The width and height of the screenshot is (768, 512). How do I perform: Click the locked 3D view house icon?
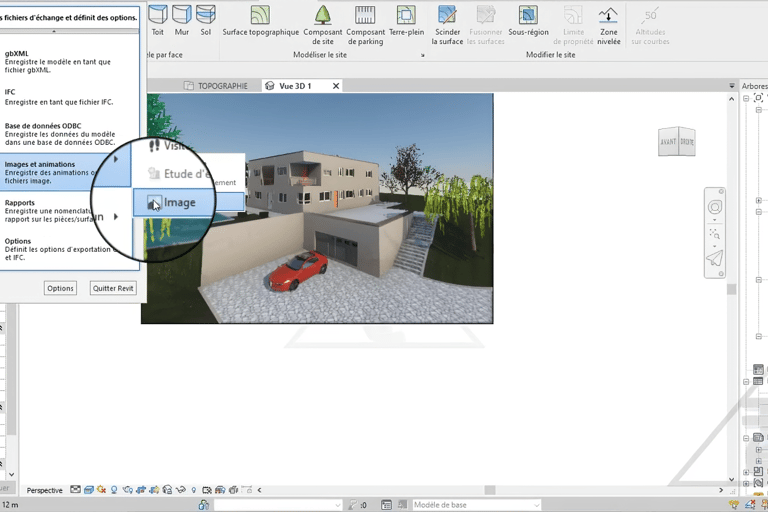168,489
